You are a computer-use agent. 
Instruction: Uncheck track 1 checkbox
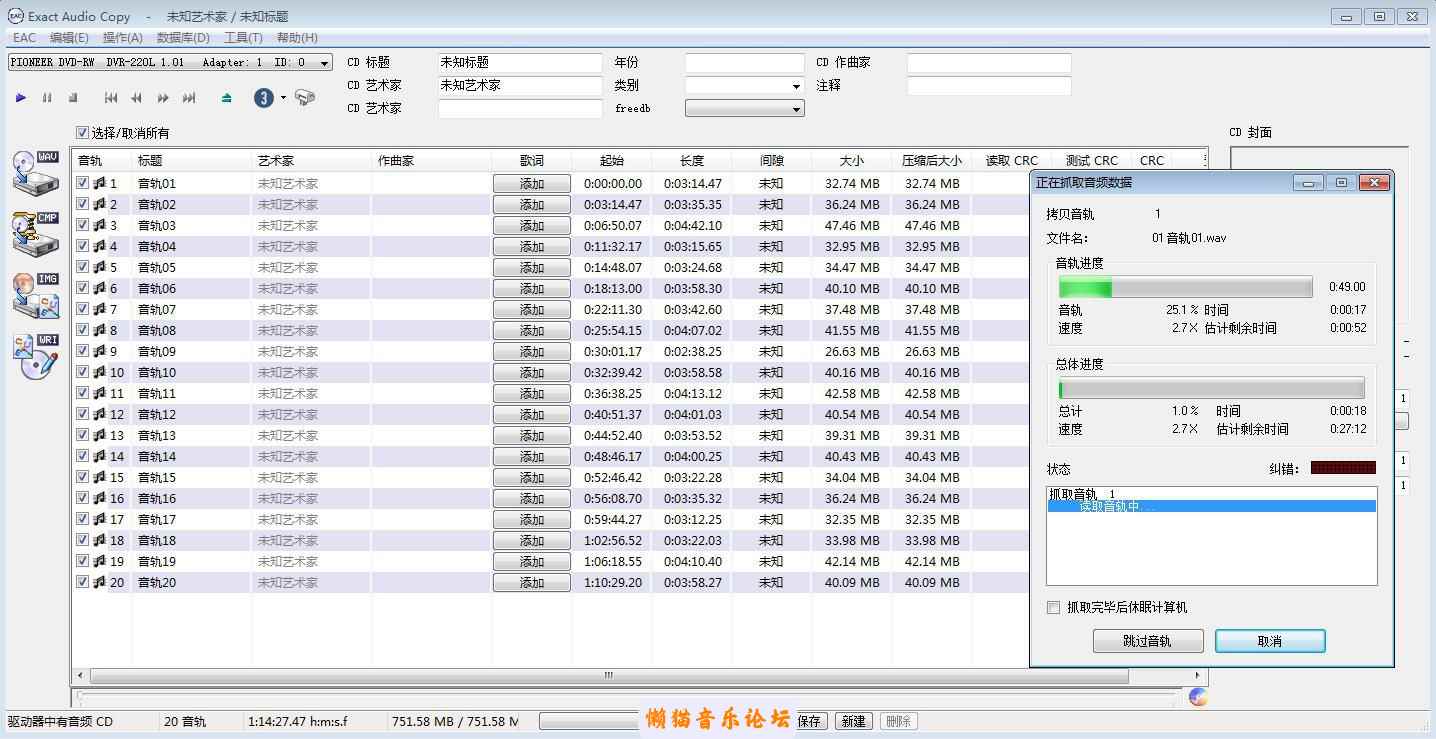tap(83, 183)
